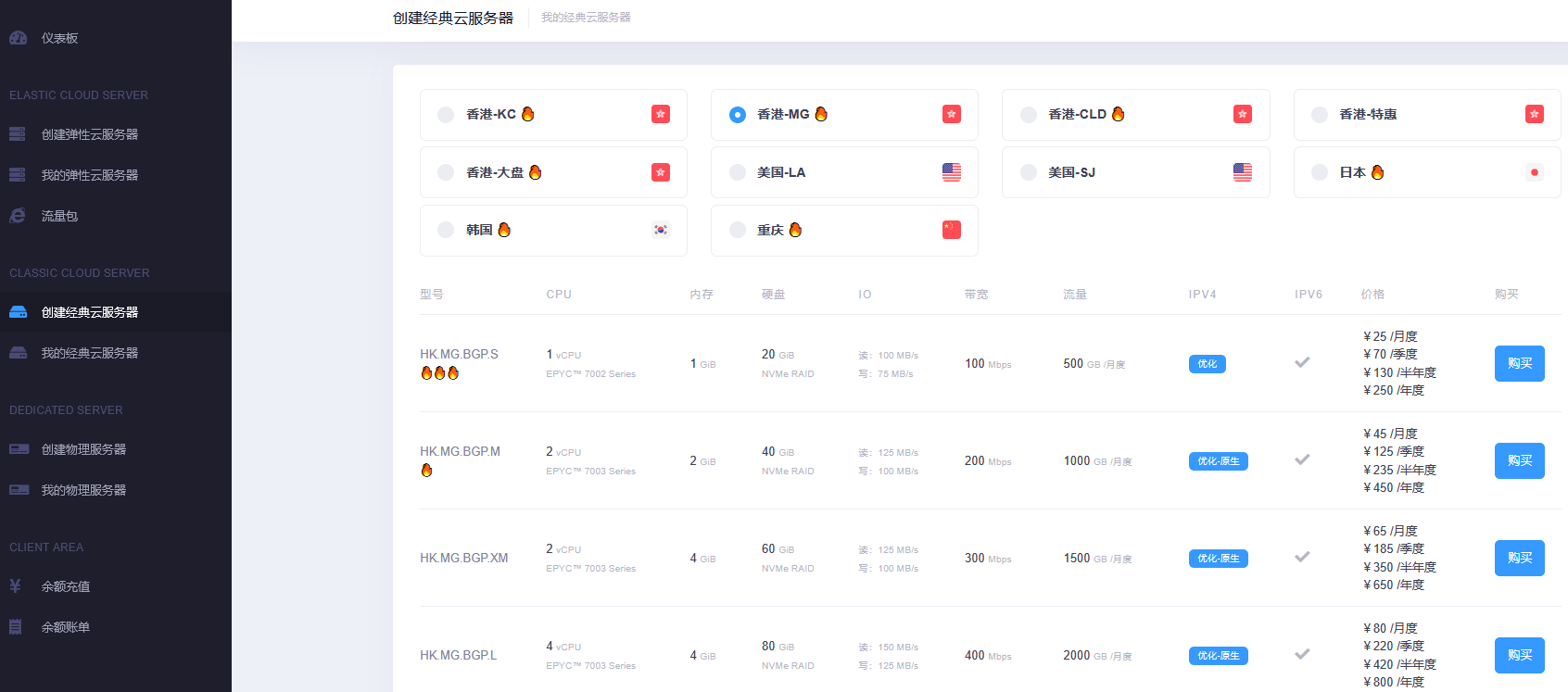The height and width of the screenshot is (692, 1568).
Task: Select the 日本 region radio
Action: tap(1320, 172)
